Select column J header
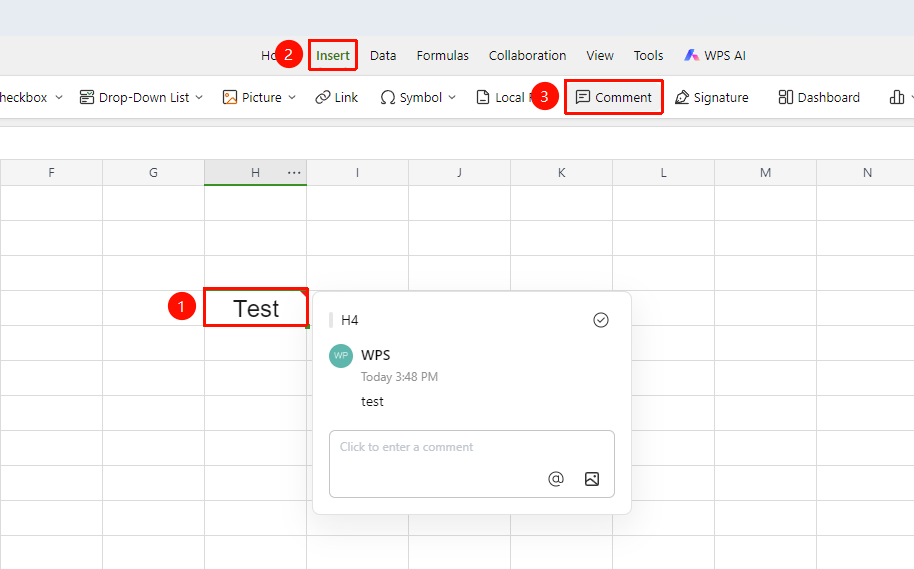This screenshot has height=569, width=914. 459,173
